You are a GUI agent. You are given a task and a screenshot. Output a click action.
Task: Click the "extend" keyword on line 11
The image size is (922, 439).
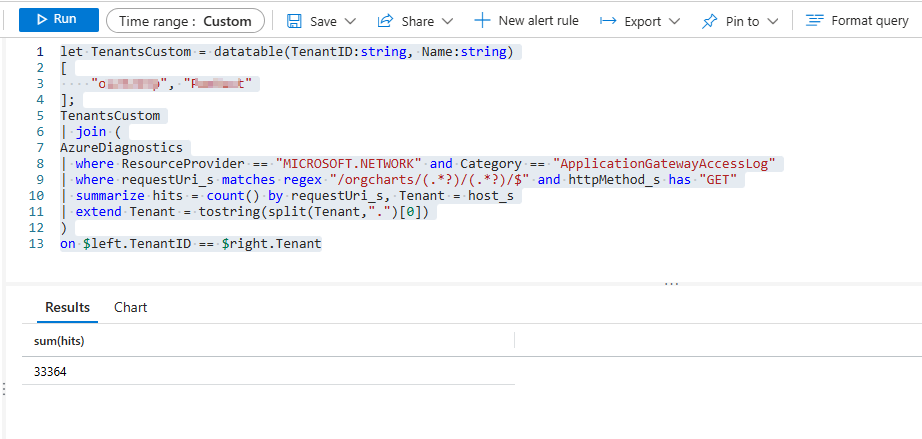(x=98, y=212)
